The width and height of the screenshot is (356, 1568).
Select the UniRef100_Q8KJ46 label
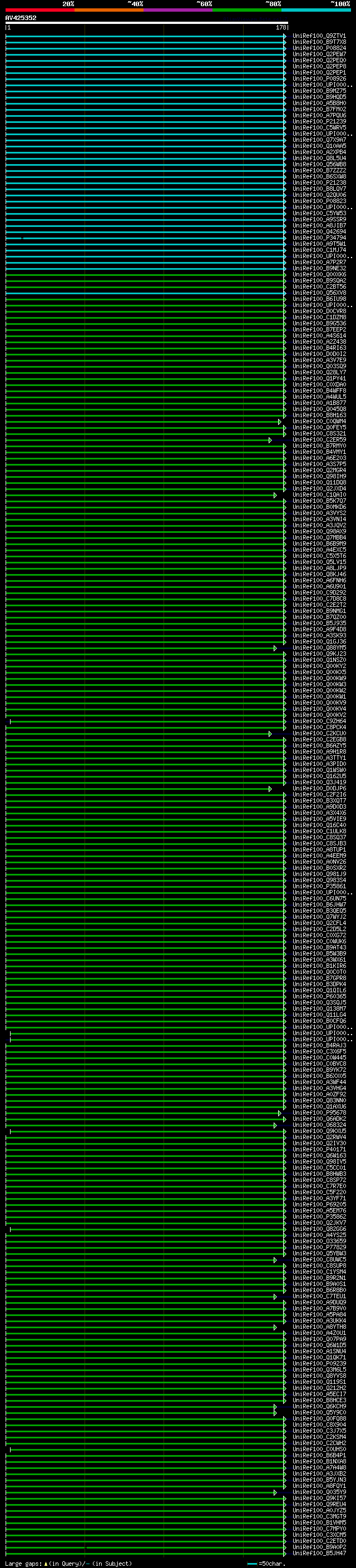click(319, 575)
